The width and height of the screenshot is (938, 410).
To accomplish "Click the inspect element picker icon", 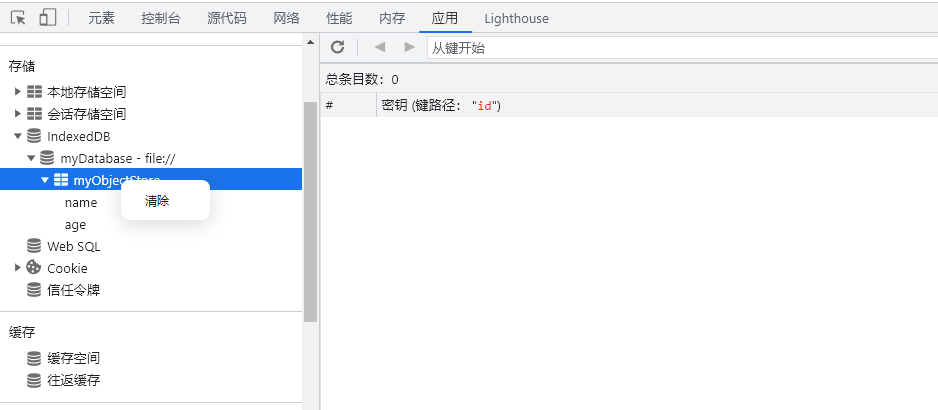I will [x=18, y=18].
